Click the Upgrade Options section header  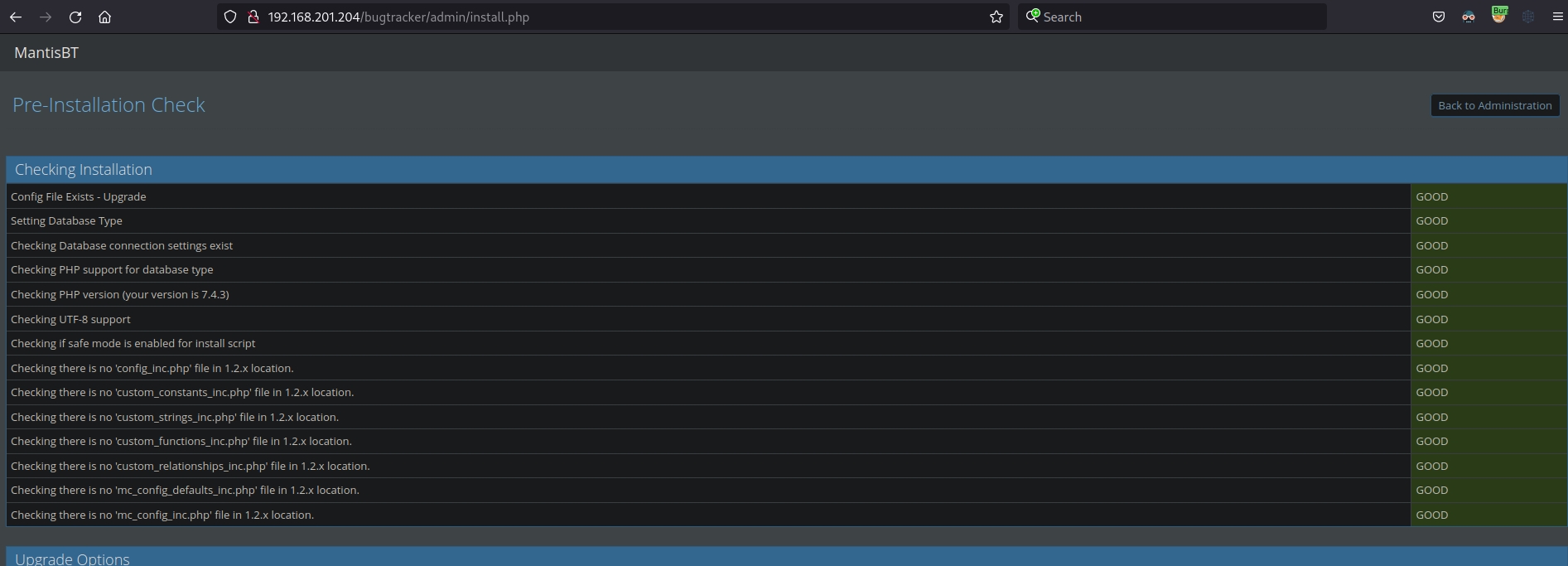[x=73, y=559]
